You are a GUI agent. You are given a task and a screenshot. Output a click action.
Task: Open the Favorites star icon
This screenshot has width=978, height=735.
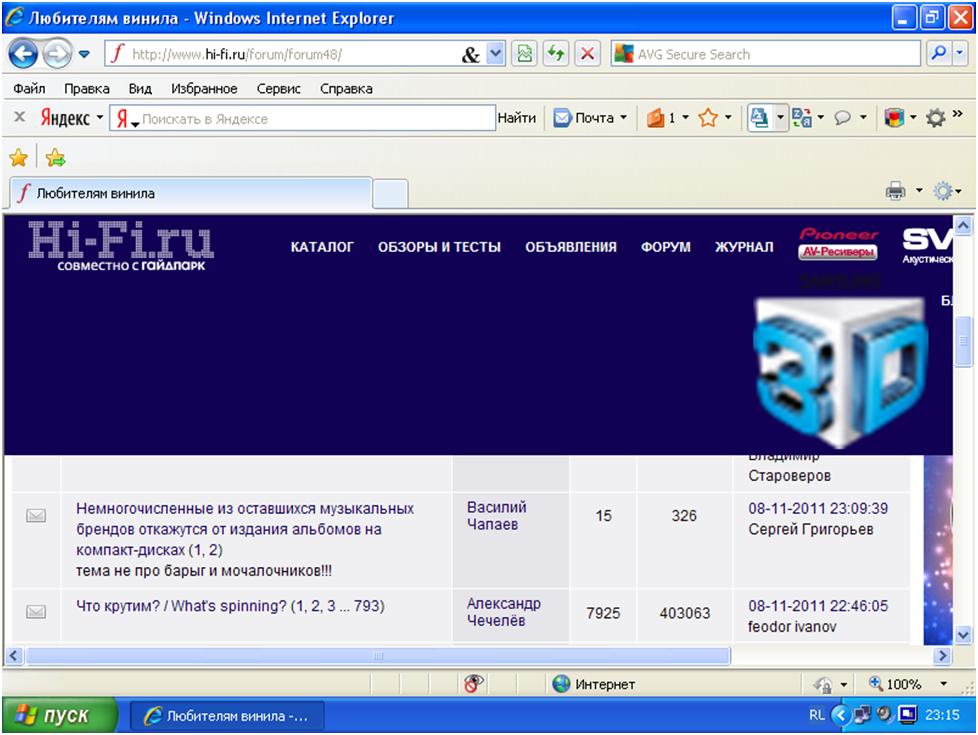pos(17,157)
